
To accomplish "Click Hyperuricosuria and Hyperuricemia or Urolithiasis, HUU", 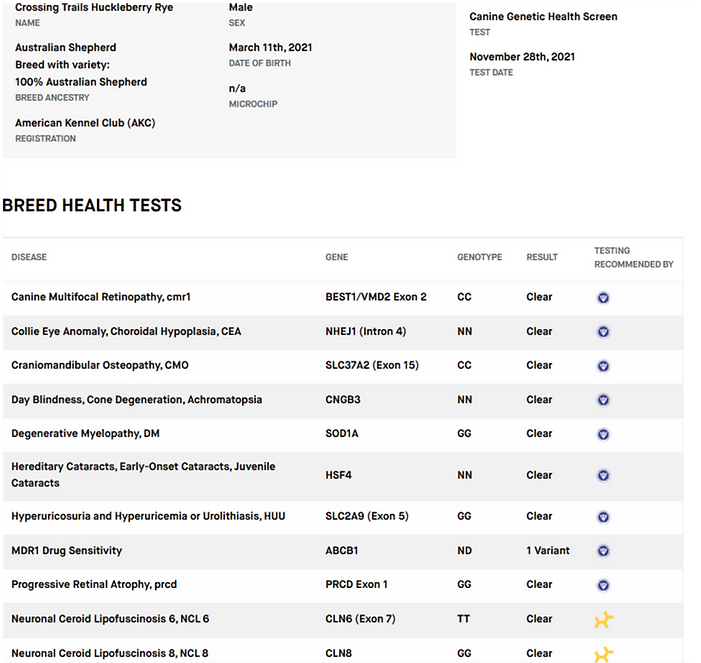I will (x=148, y=516).
